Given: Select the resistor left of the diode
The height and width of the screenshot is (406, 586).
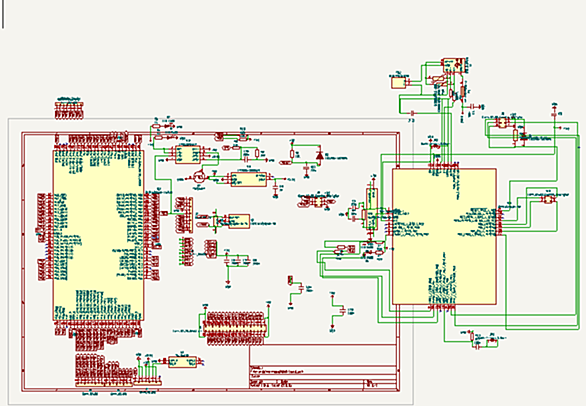Looking at the screenshot, I should 292,154.
